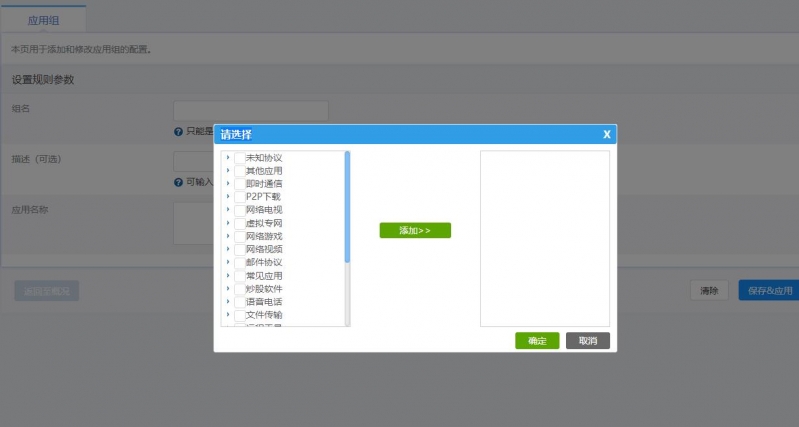Expand the 语音电话 tree node arrow
799x427 pixels.
[228, 301]
